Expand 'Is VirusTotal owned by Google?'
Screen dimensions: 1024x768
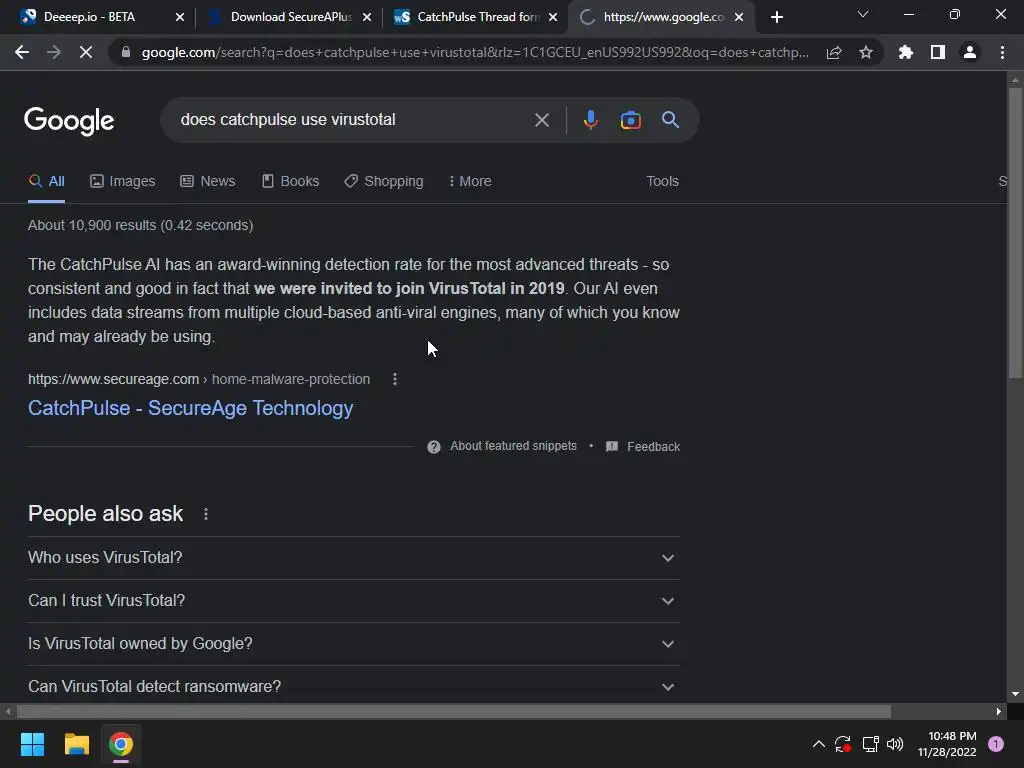coord(353,644)
